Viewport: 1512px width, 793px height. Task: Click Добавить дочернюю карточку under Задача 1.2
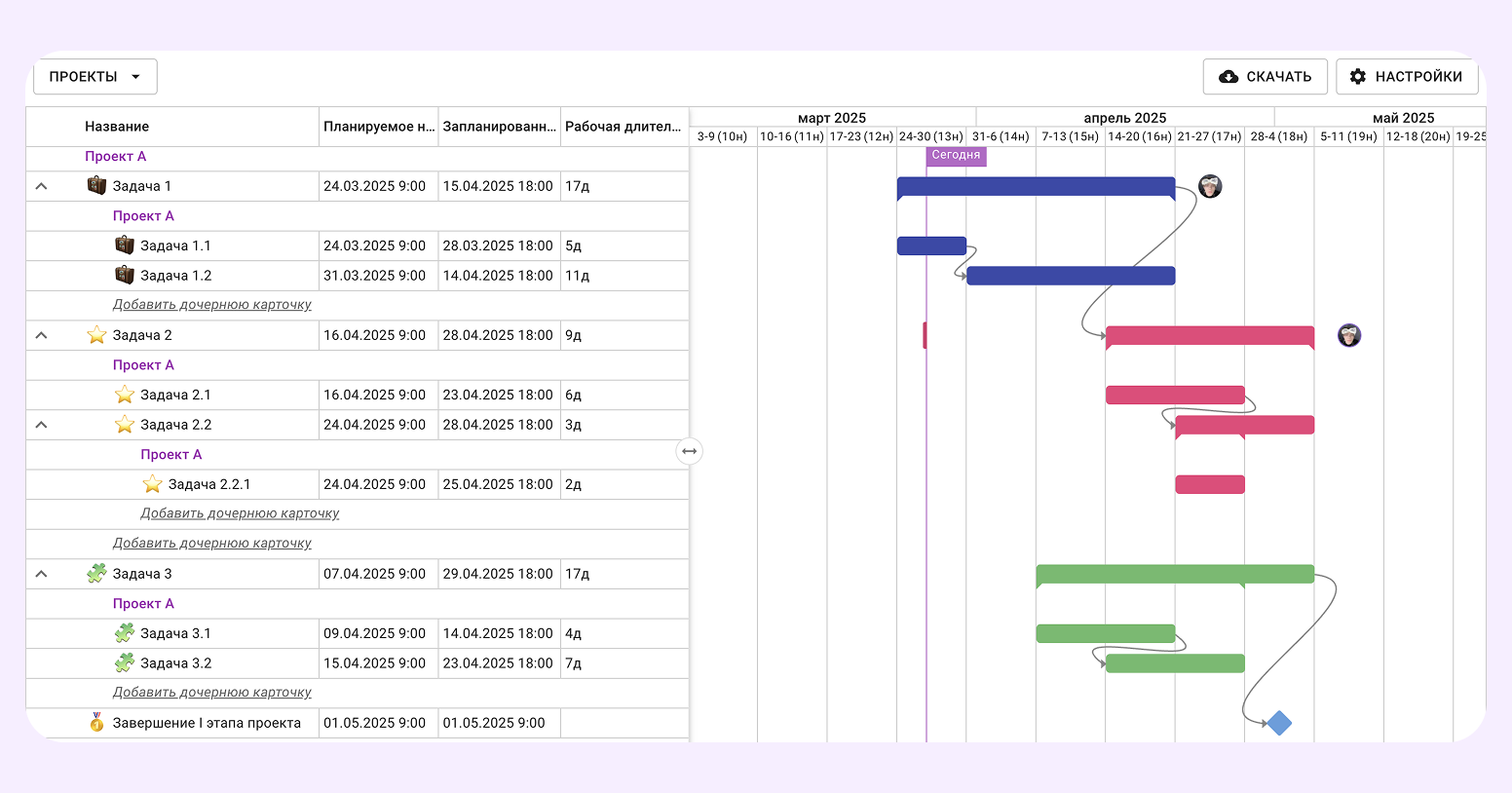[212, 305]
